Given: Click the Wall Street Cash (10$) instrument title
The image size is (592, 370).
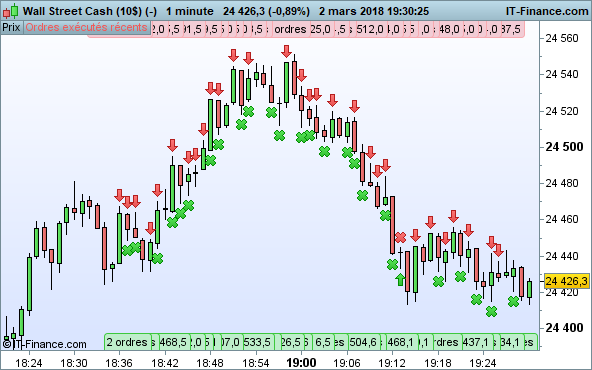Looking at the screenshot, I should click(x=89, y=11).
